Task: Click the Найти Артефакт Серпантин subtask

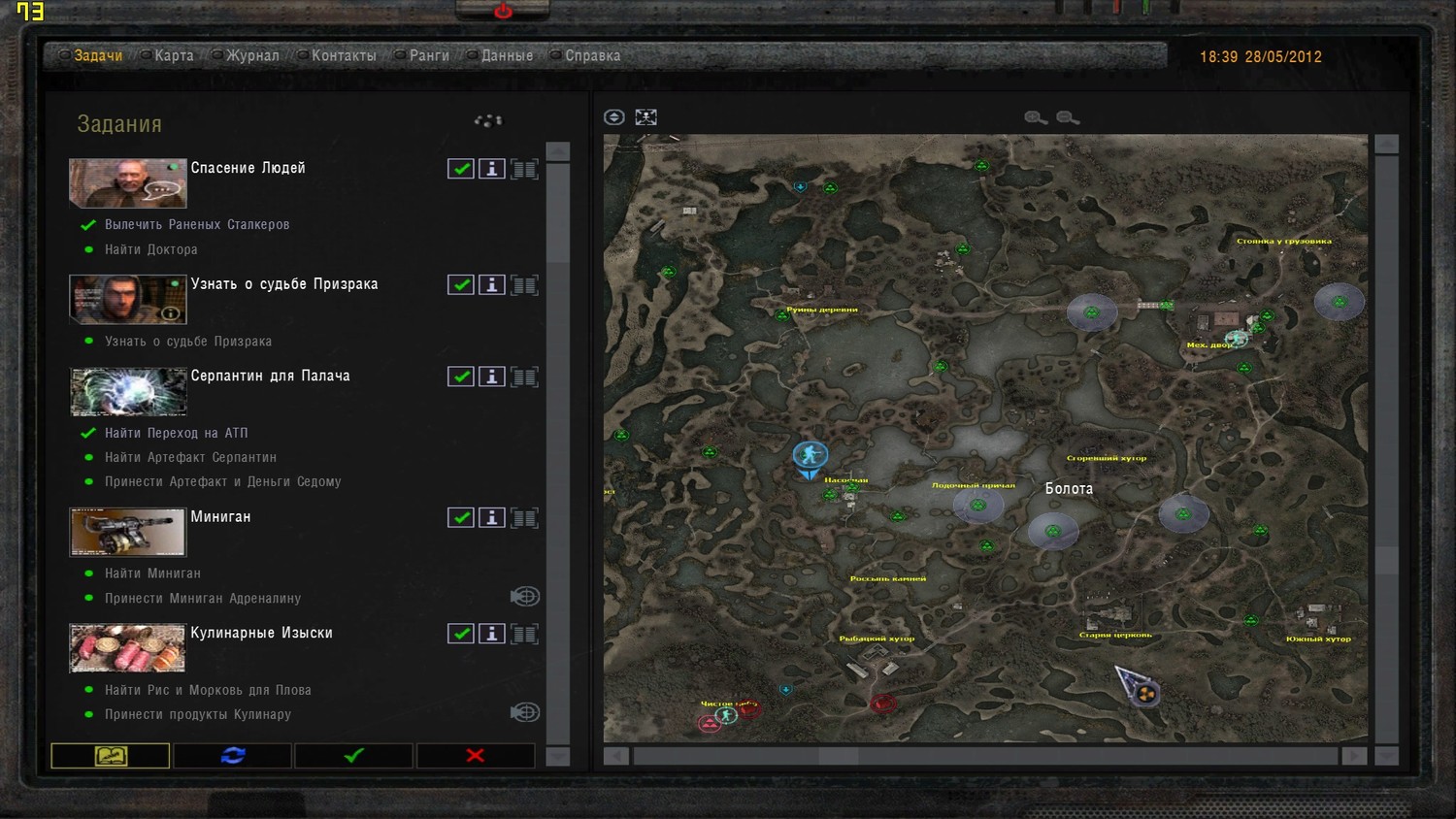Action: coord(190,457)
